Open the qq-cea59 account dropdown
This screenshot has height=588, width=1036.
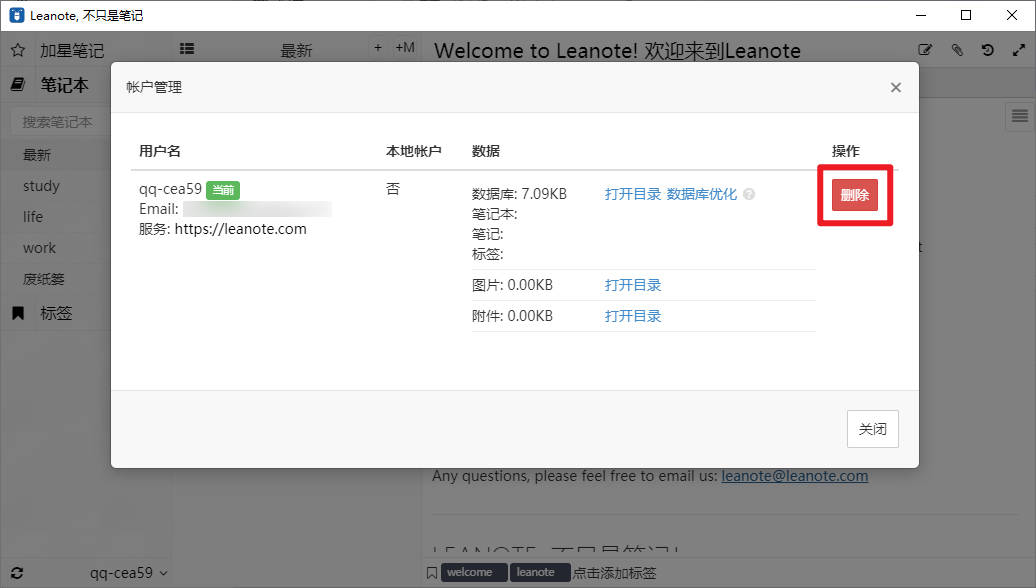pyautogui.click(x=129, y=573)
